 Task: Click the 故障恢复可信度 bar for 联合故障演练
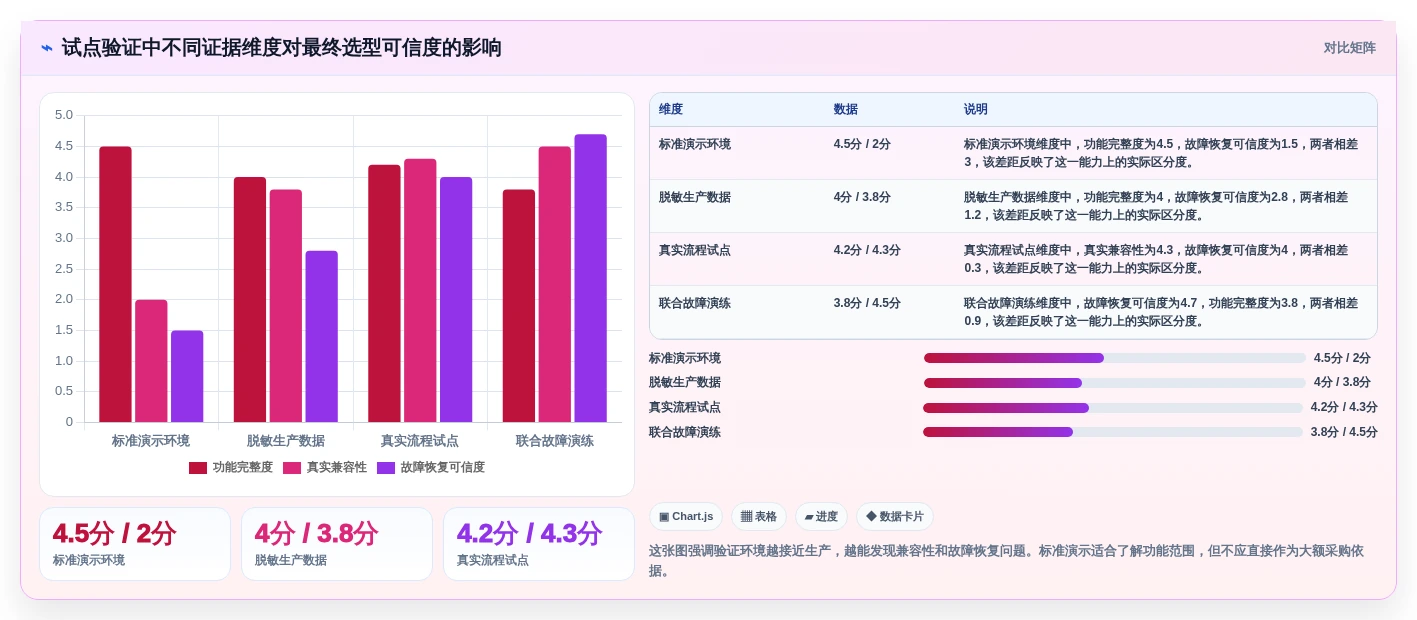click(590, 278)
